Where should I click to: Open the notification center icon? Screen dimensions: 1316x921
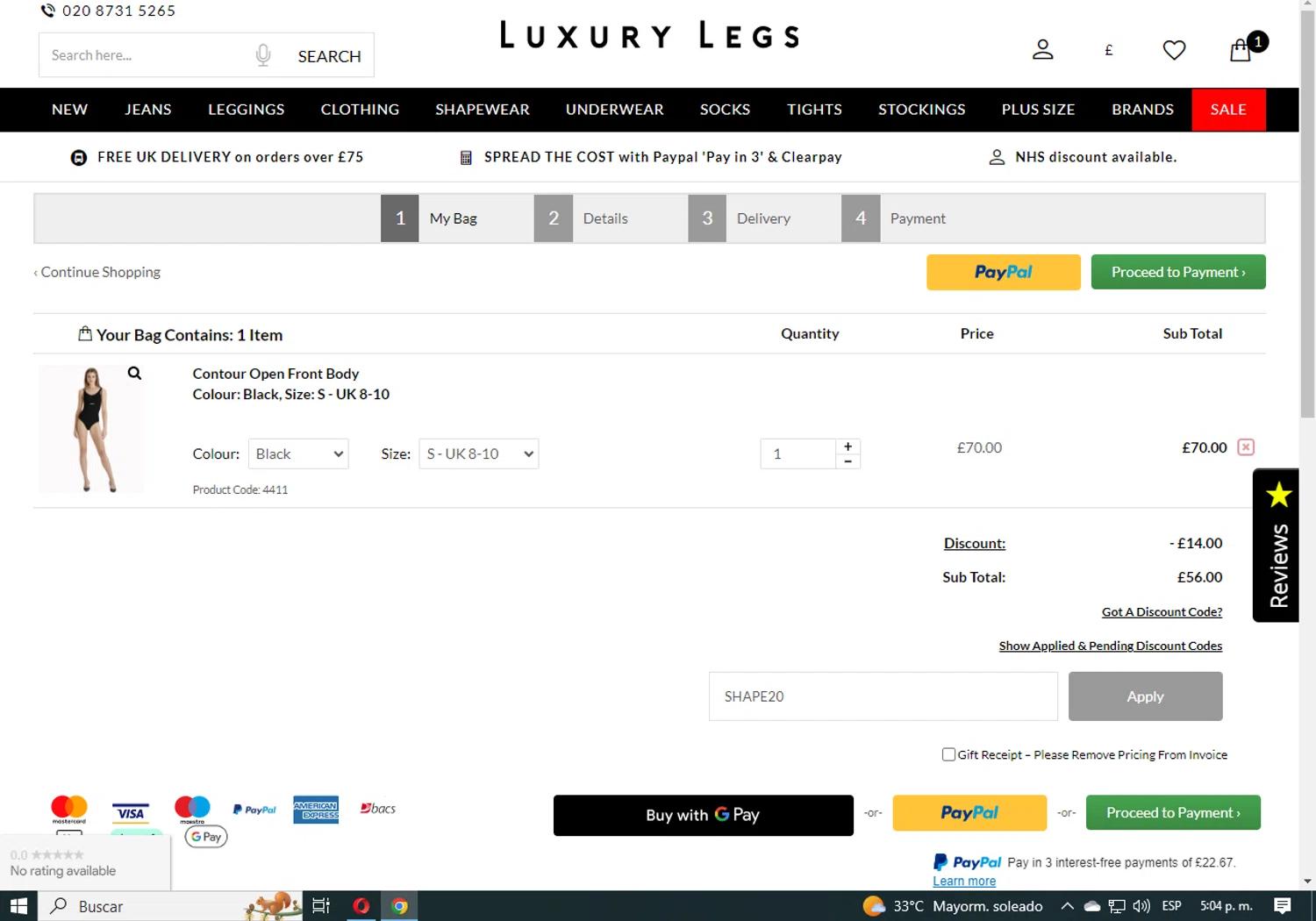pyautogui.click(x=1282, y=906)
